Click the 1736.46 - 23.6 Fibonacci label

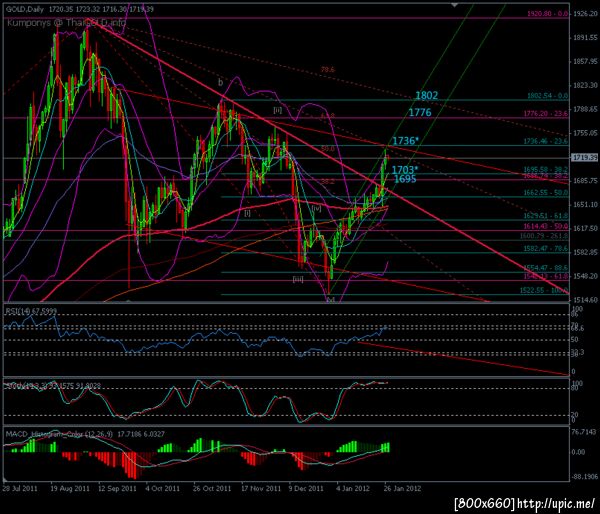546,141
